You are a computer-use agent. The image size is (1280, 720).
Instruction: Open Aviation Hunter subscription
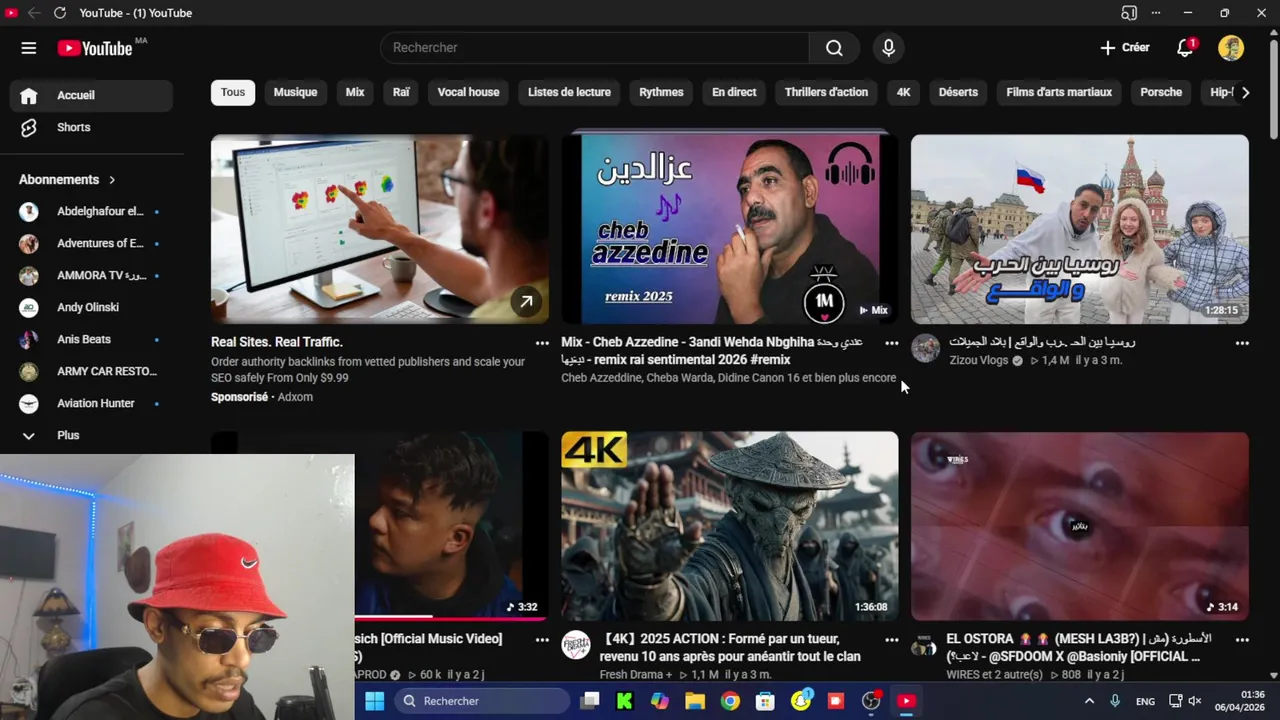pyautogui.click(x=91, y=404)
